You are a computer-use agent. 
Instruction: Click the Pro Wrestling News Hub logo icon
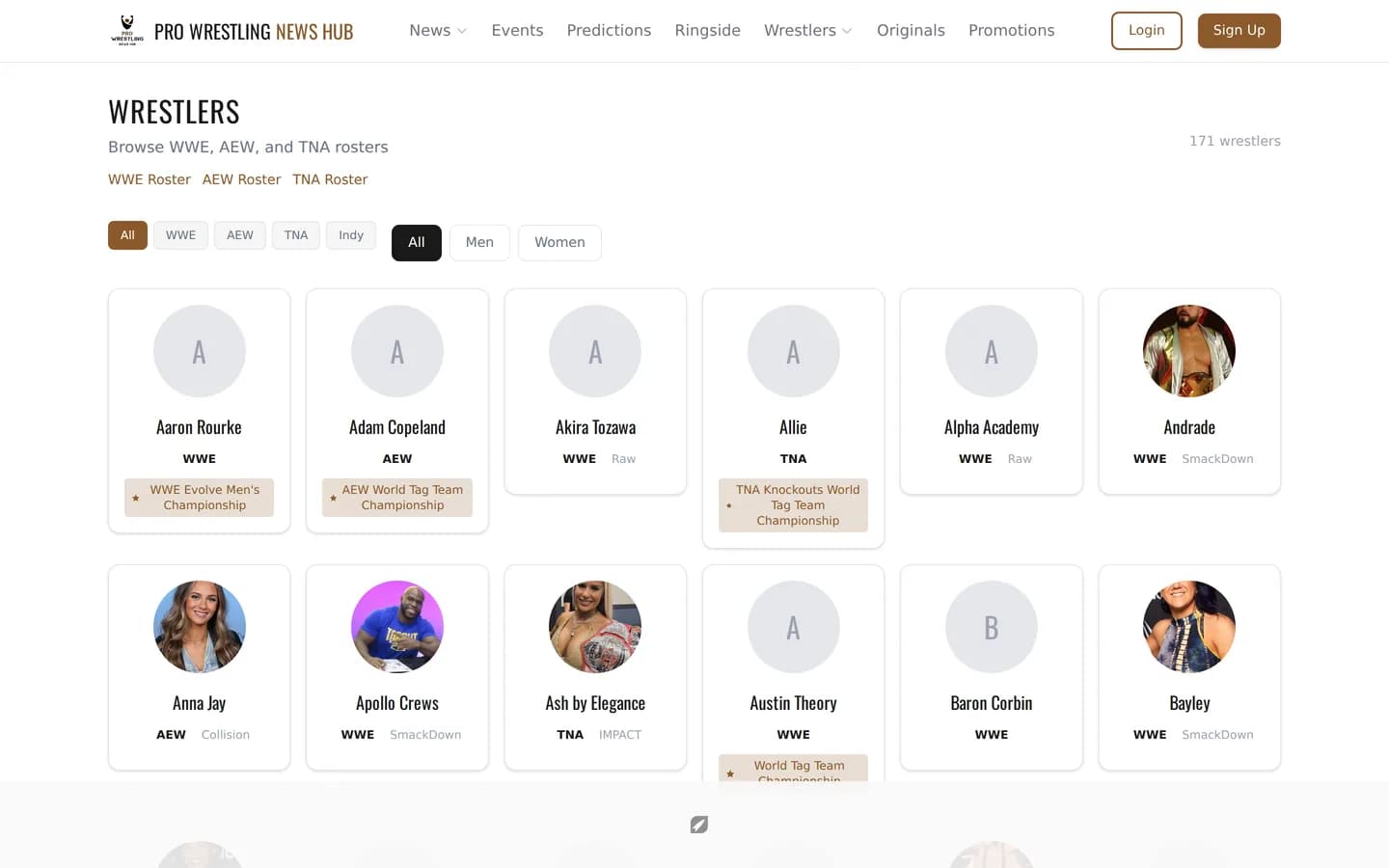[127, 30]
